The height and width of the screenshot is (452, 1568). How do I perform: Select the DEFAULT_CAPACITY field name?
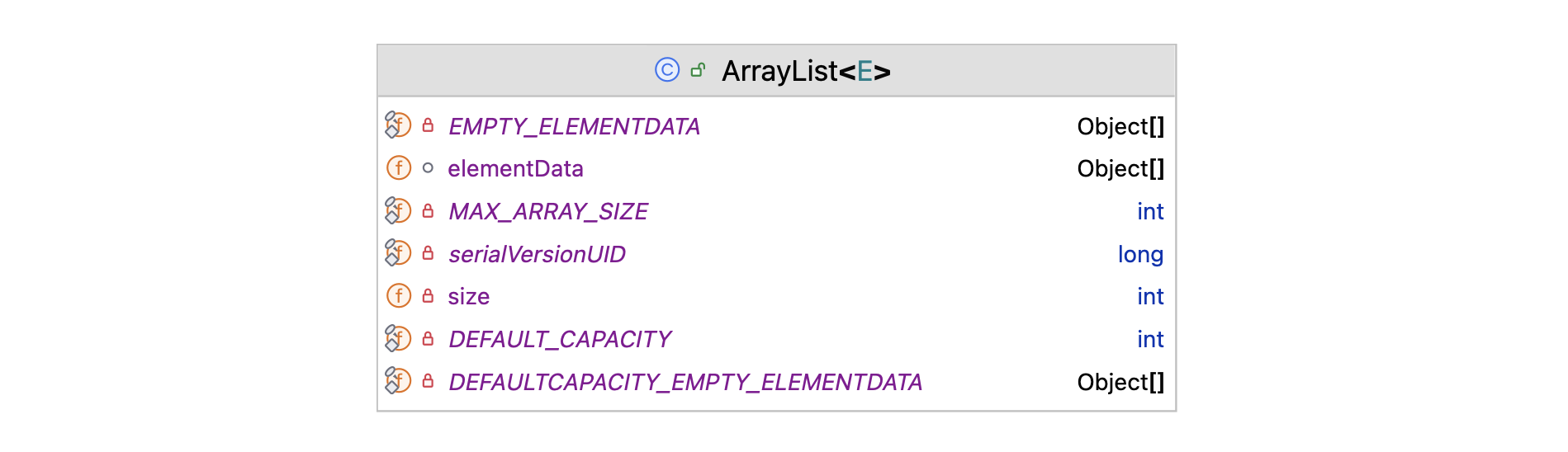[x=560, y=339]
